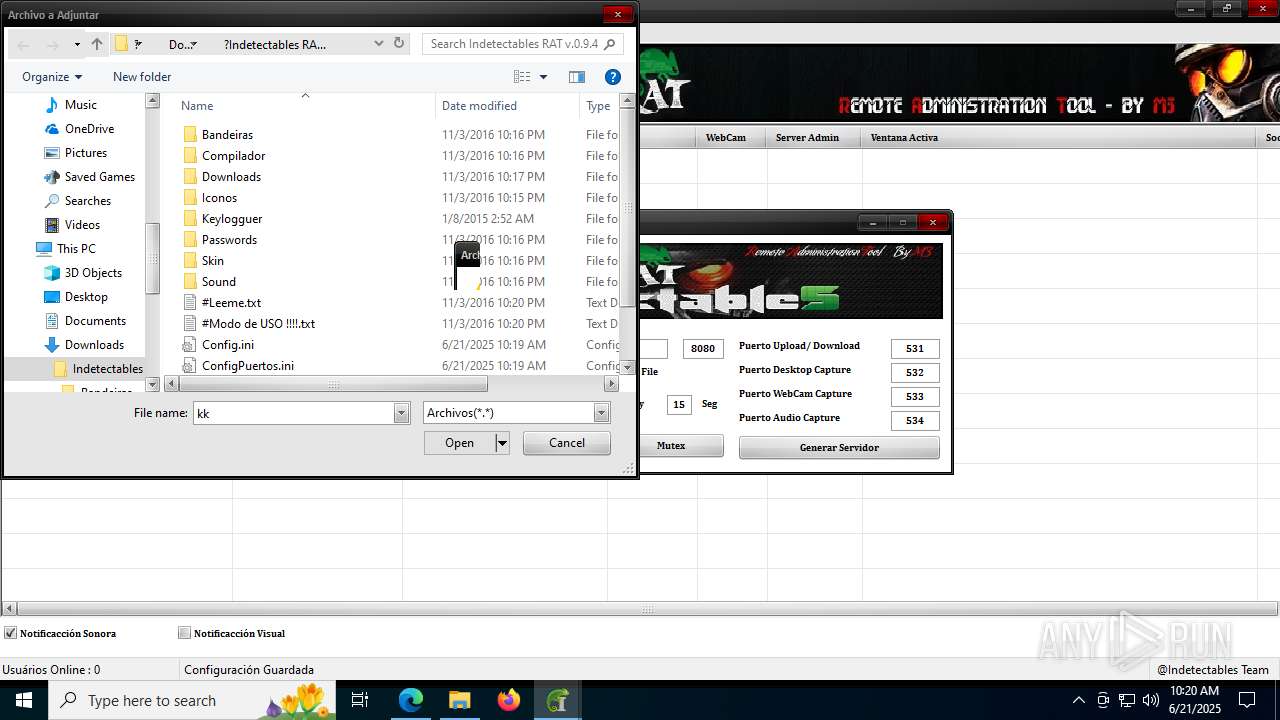Open Microsoft Edge from taskbar
The height and width of the screenshot is (720, 1280).
coord(411,700)
